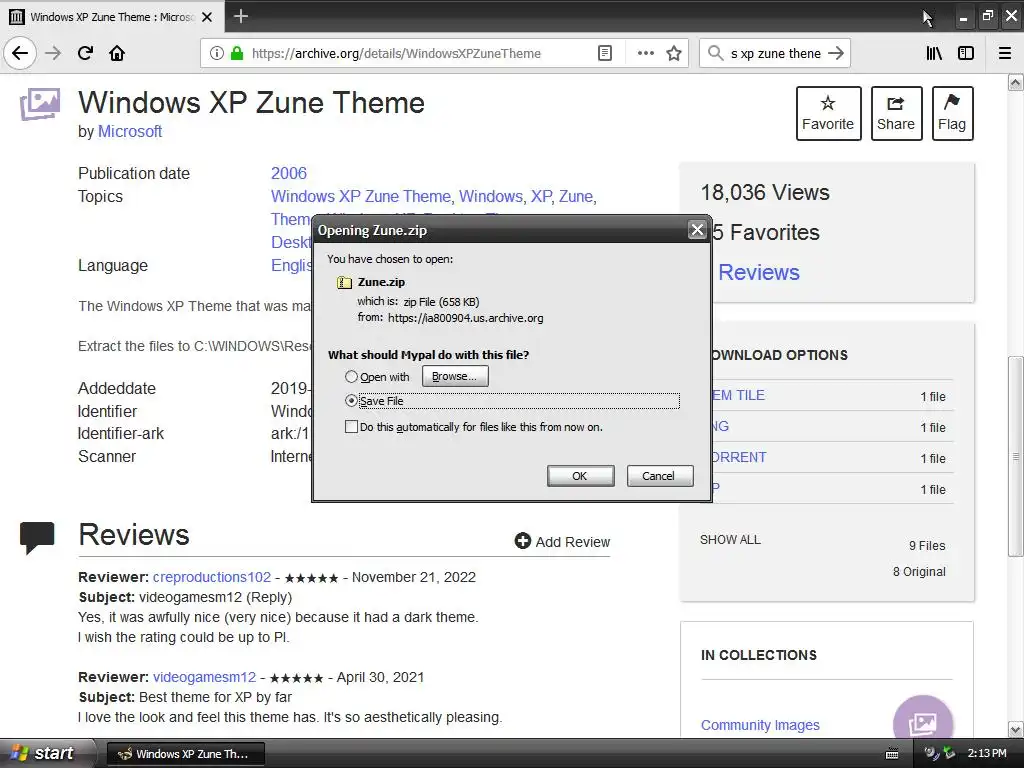
Task: Click the 18,036 Views text
Action: pyautogui.click(x=765, y=193)
